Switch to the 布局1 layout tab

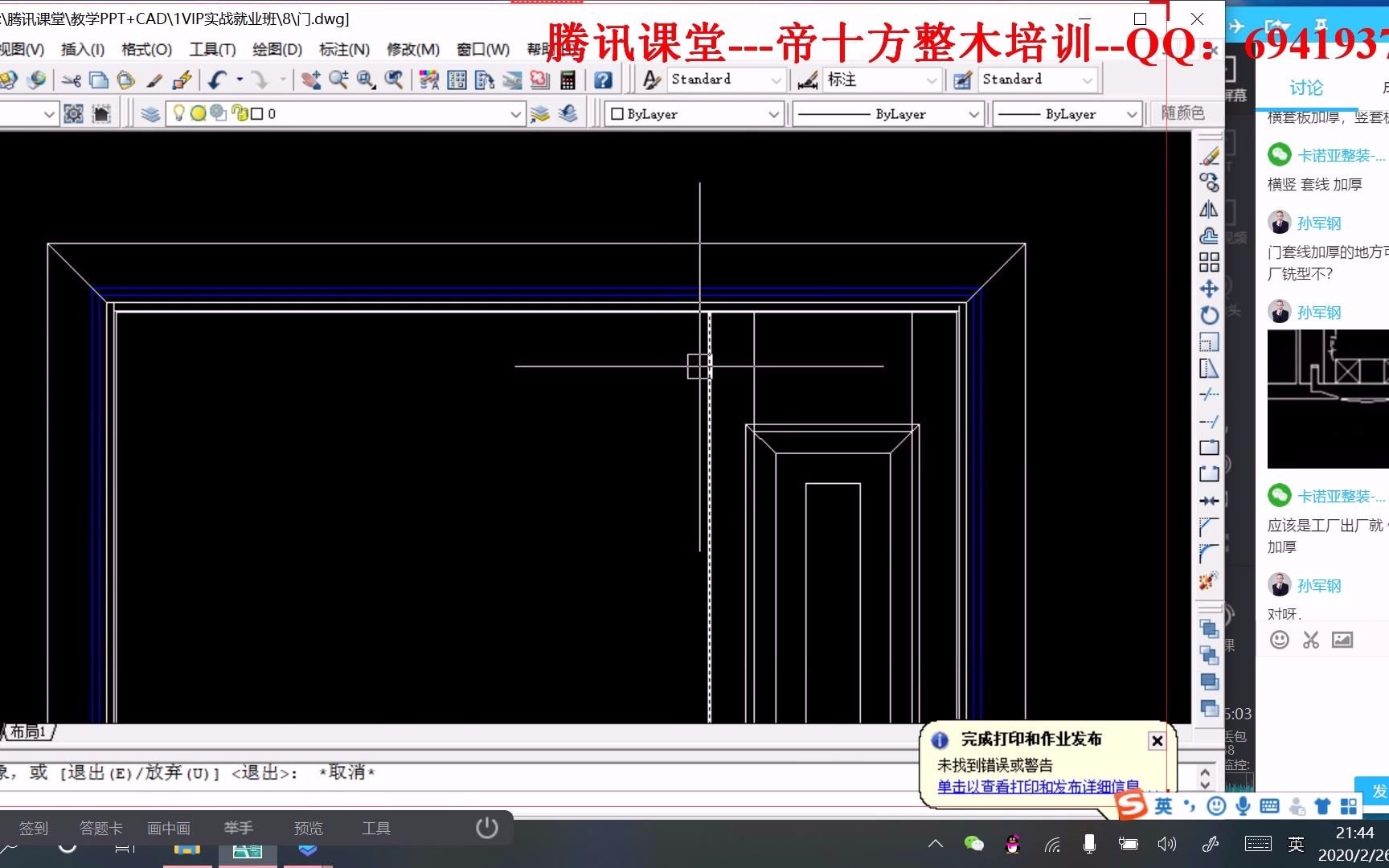click(x=29, y=731)
